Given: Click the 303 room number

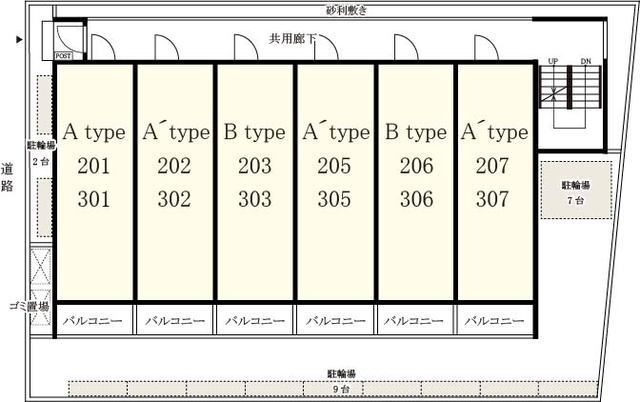Looking at the screenshot, I should 255,199.
